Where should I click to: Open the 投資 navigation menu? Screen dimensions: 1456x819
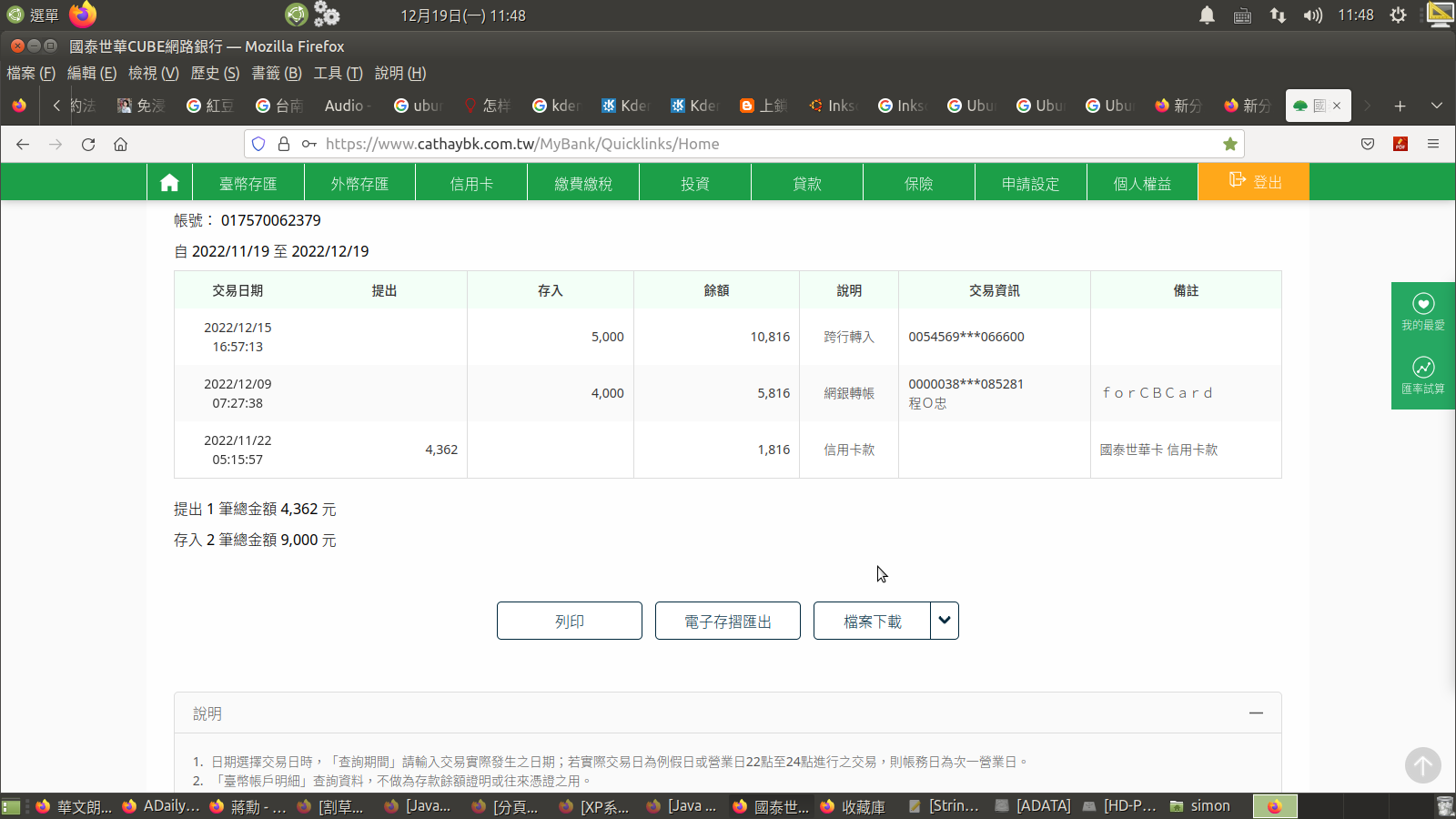point(695,183)
